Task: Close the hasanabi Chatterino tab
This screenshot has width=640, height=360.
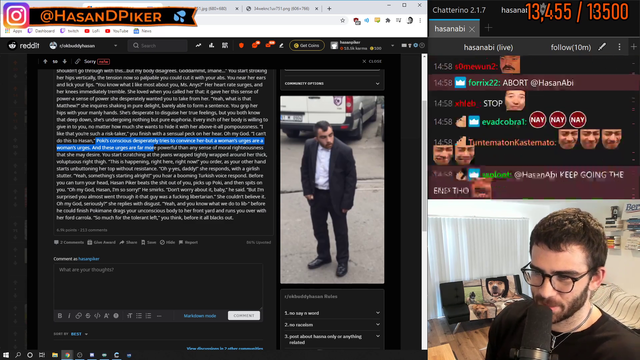Action: tap(472, 29)
